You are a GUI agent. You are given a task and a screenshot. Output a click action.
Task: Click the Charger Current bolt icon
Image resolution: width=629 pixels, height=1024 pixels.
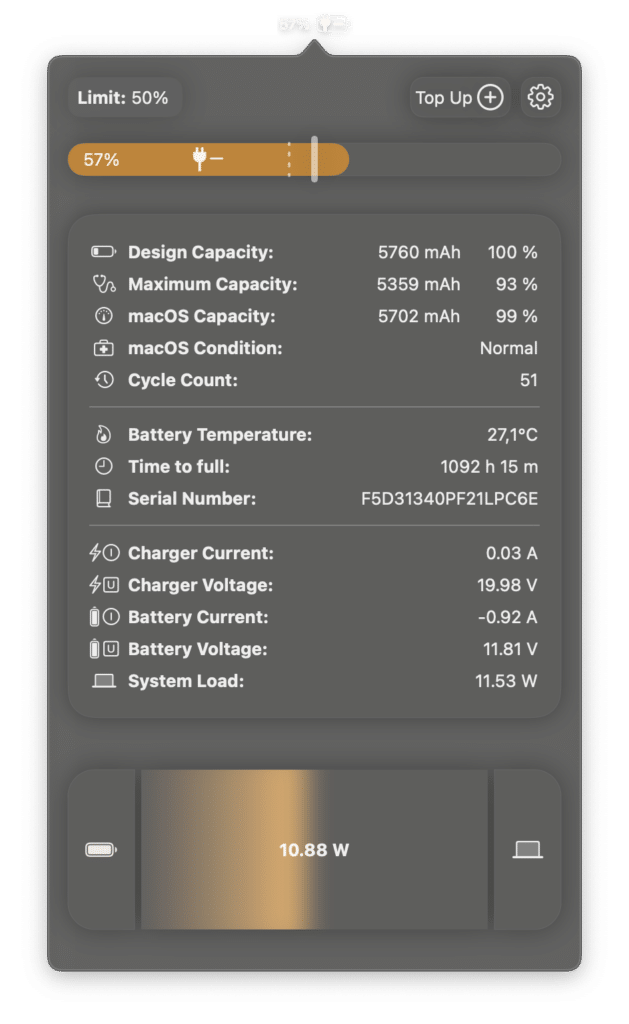point(103,553)
